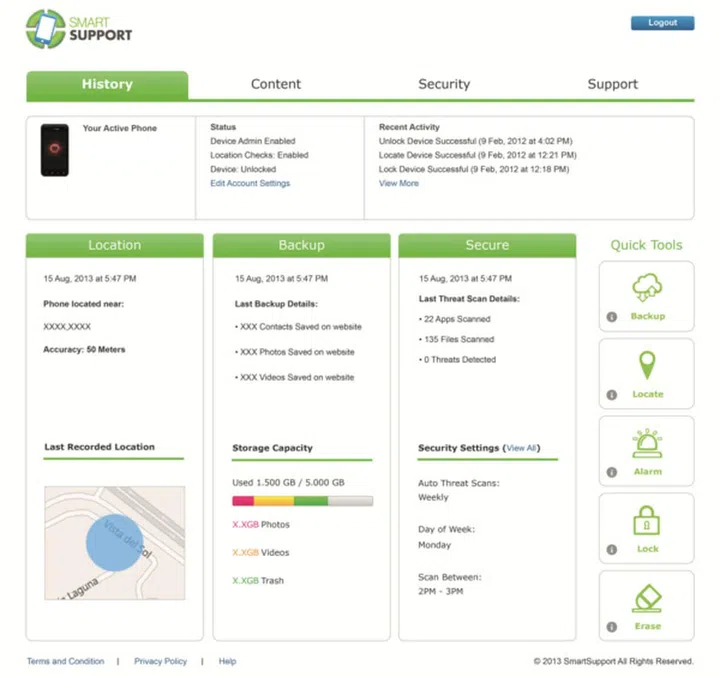This screenshot has width=720, height=676.
Task: Switch to the History tab
Action: click(107, 85)
